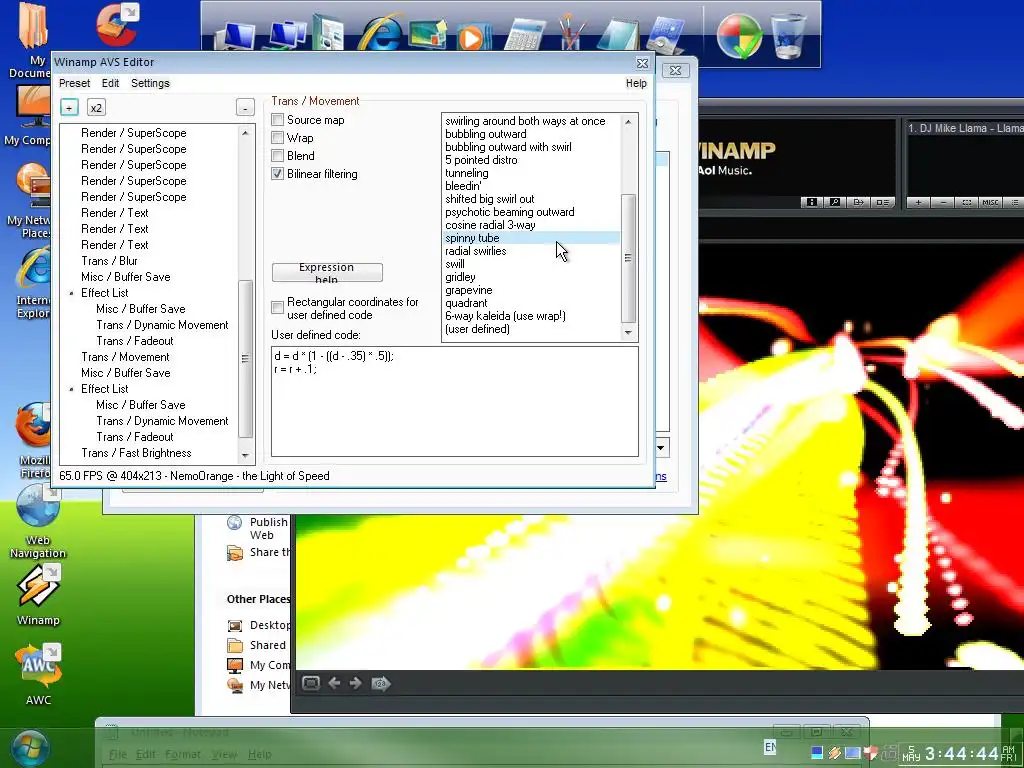Image resolution: width=1024 pixels, height=768 pixels.
Task: Collapse the first Effect List tree node
Action: click(x=71, y=293)
